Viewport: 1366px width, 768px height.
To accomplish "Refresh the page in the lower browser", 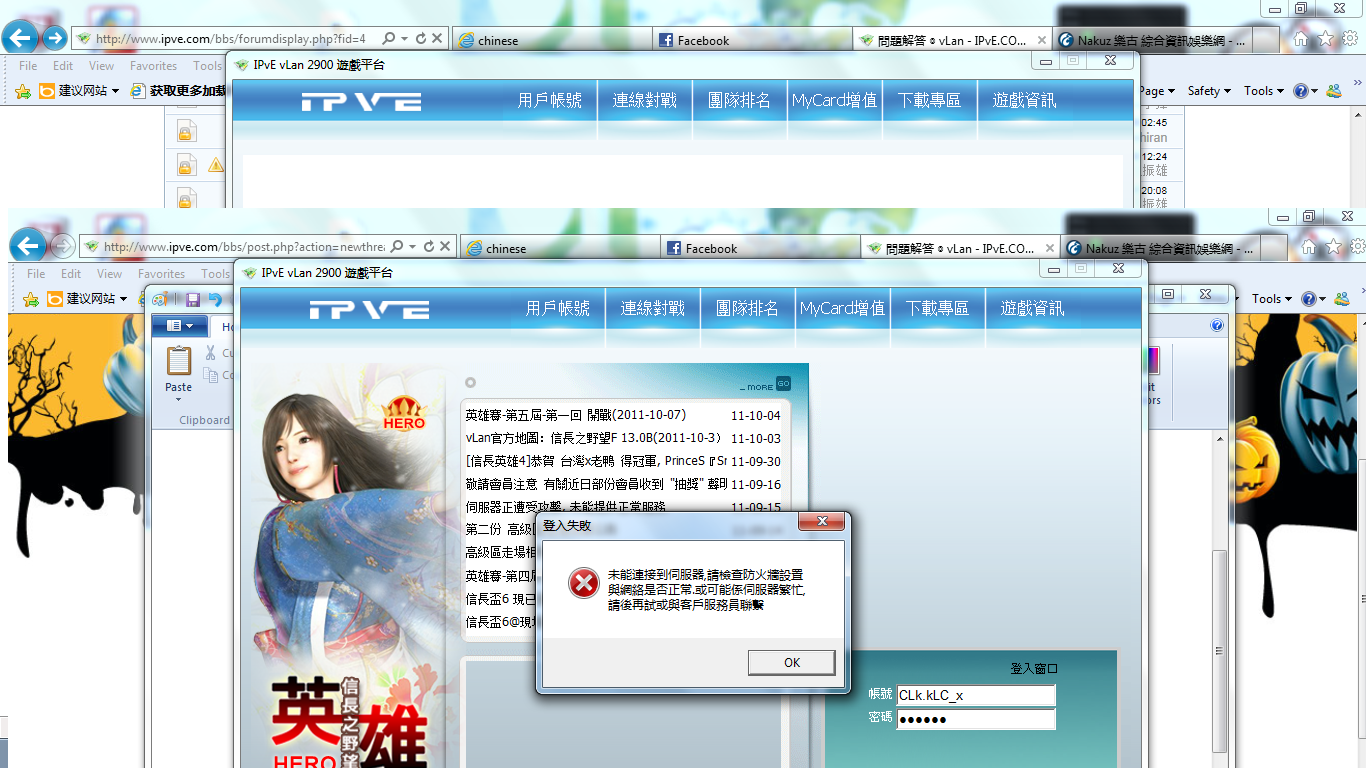I will point(429,247).
